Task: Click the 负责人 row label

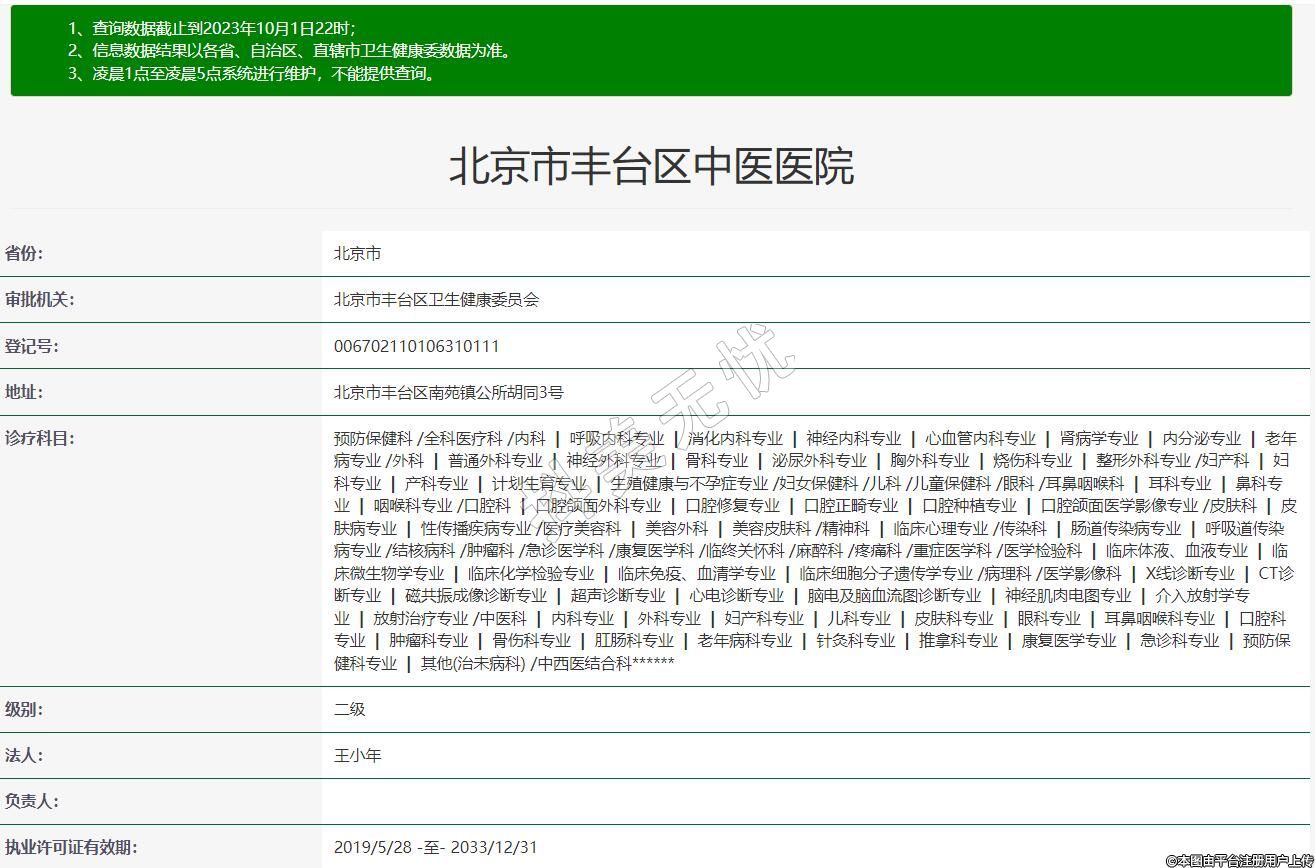Action: (31, 801)
